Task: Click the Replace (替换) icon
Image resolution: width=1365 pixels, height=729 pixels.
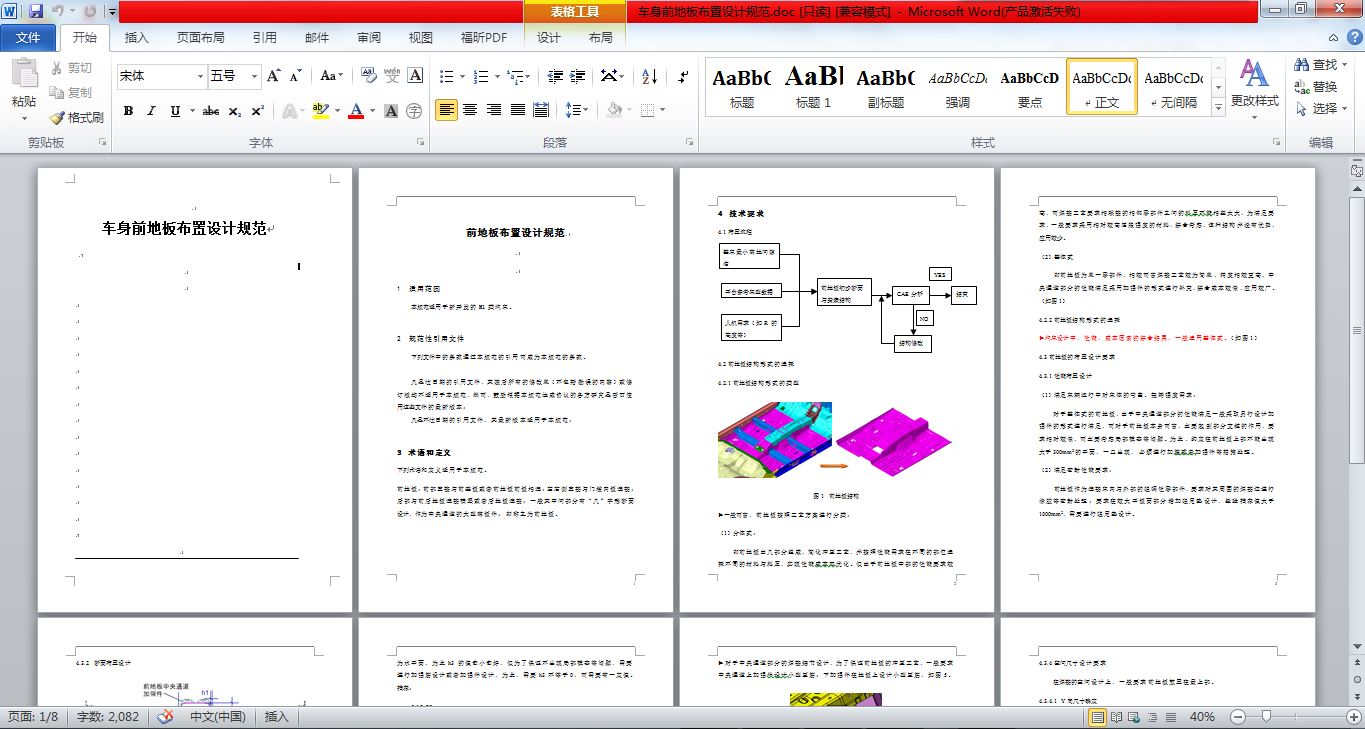Action: pos(1315,87)
